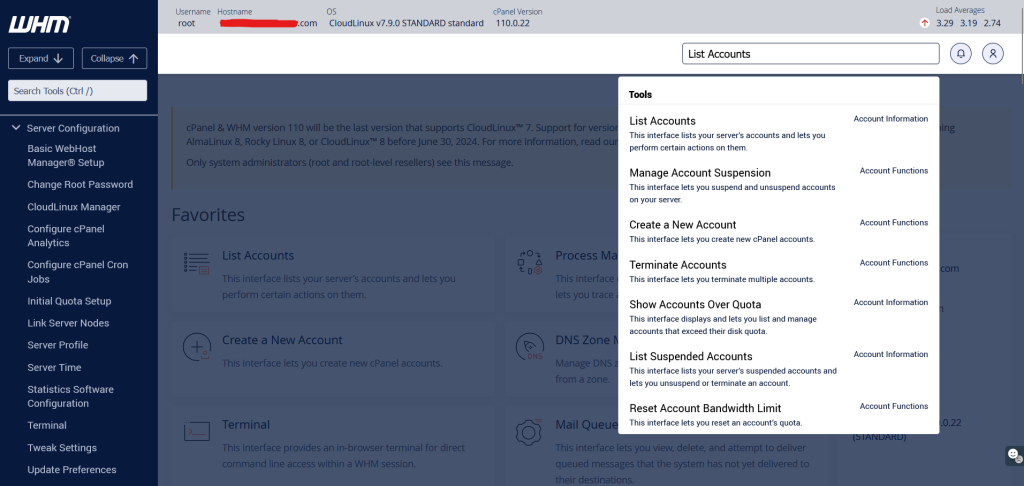Image resolution: width=1024 pixels, height=486 pixels.
Task: Expand all sidebar menu sections
Action: pos(40,58)
